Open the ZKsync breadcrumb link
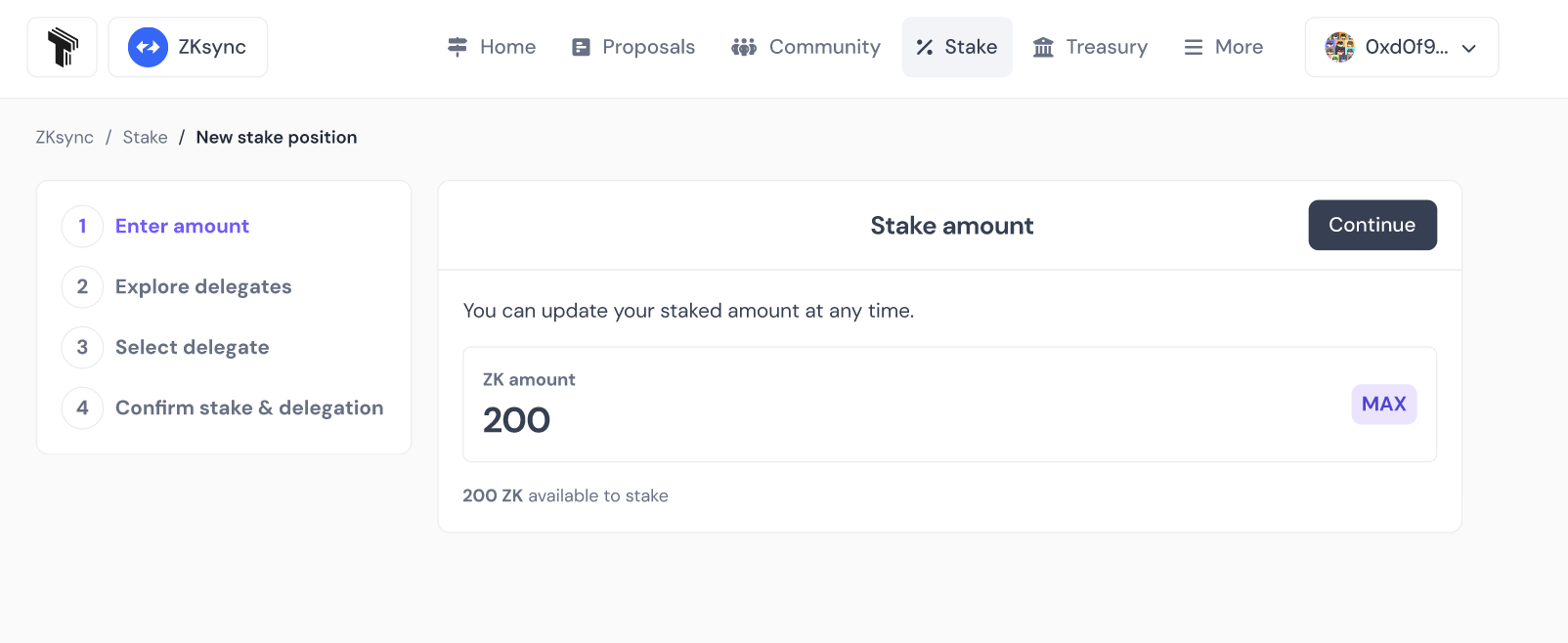The width and height of the screenshot is (1568, 643). (65, 138)
